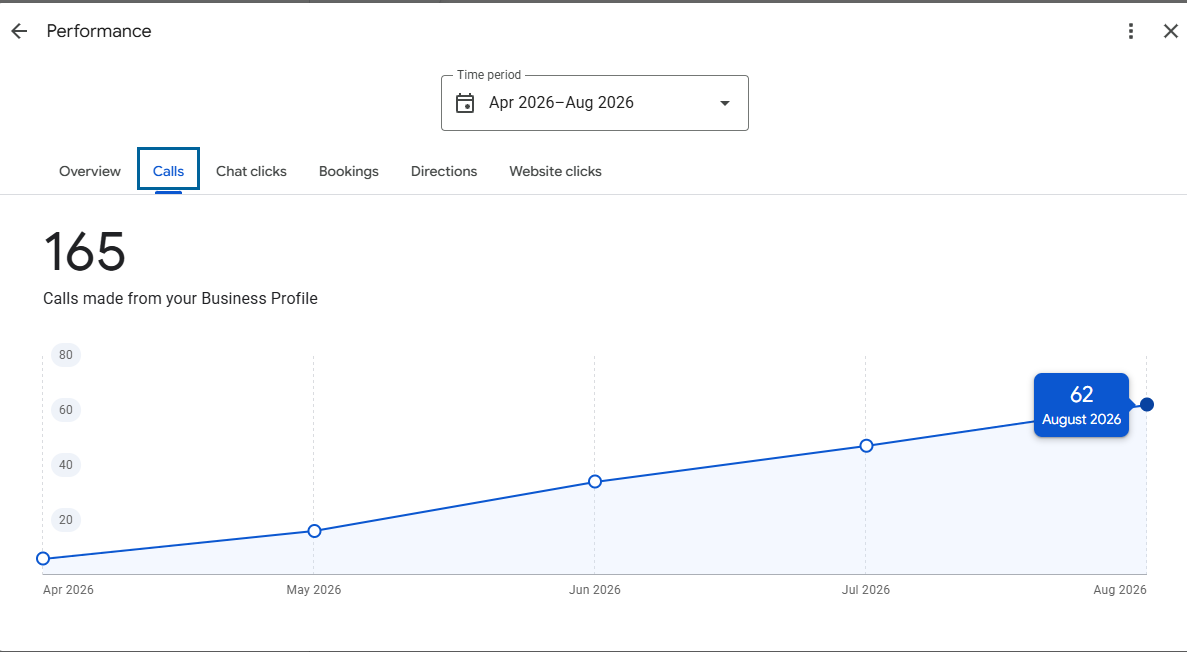Switch to the Overview tab
The image size is (1187, 652).
89,171
